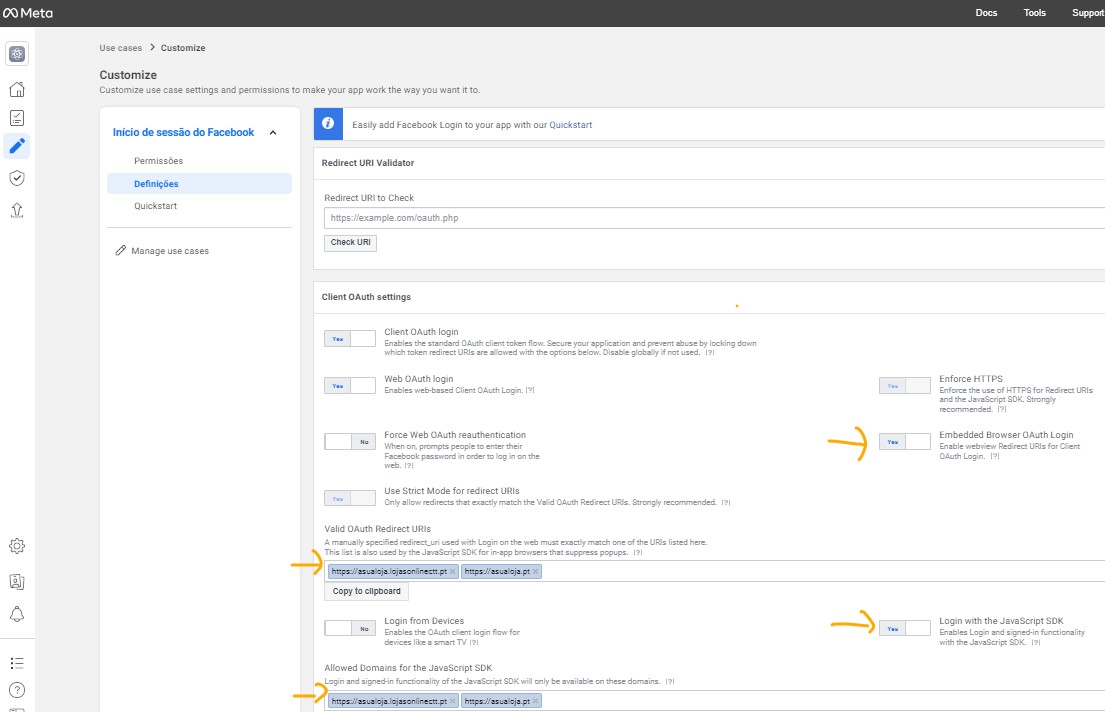The width and height of the screenshot is (1105, 712).
Task: Open the Dashboard home icon in sidebar
Action: [x=17, y=89]
